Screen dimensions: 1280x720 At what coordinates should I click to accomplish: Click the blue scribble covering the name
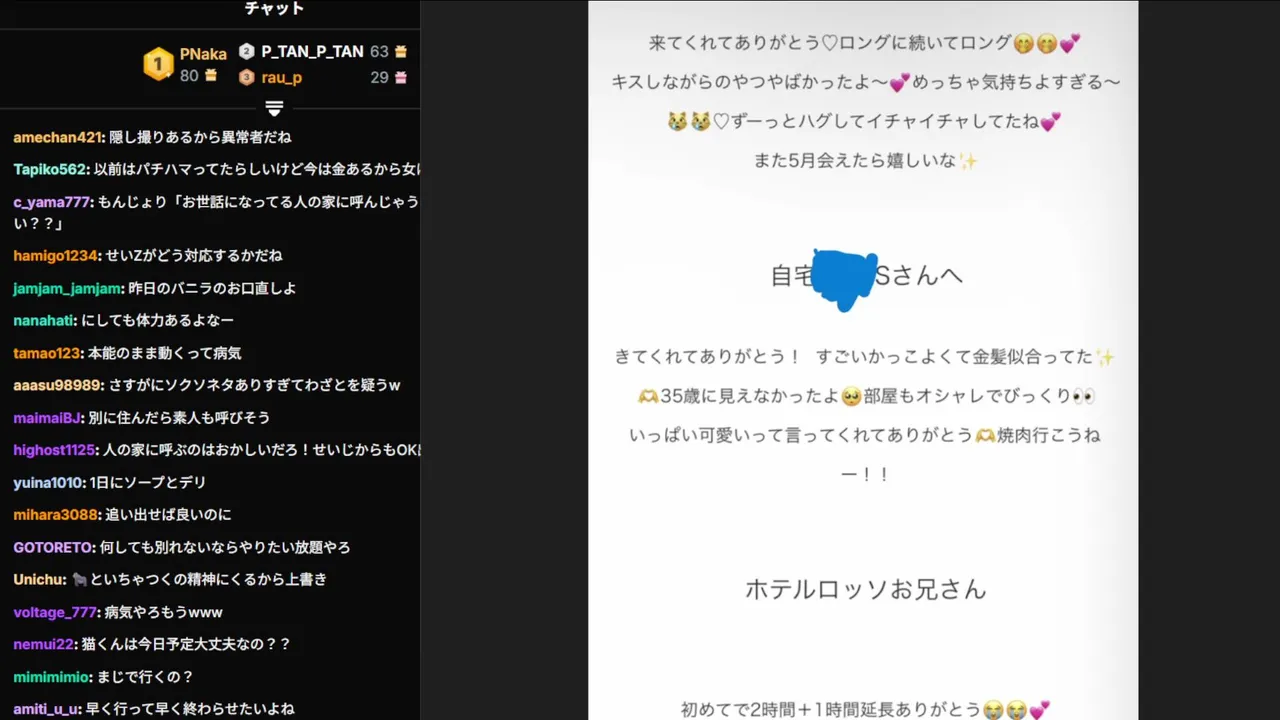pos(845,278)
